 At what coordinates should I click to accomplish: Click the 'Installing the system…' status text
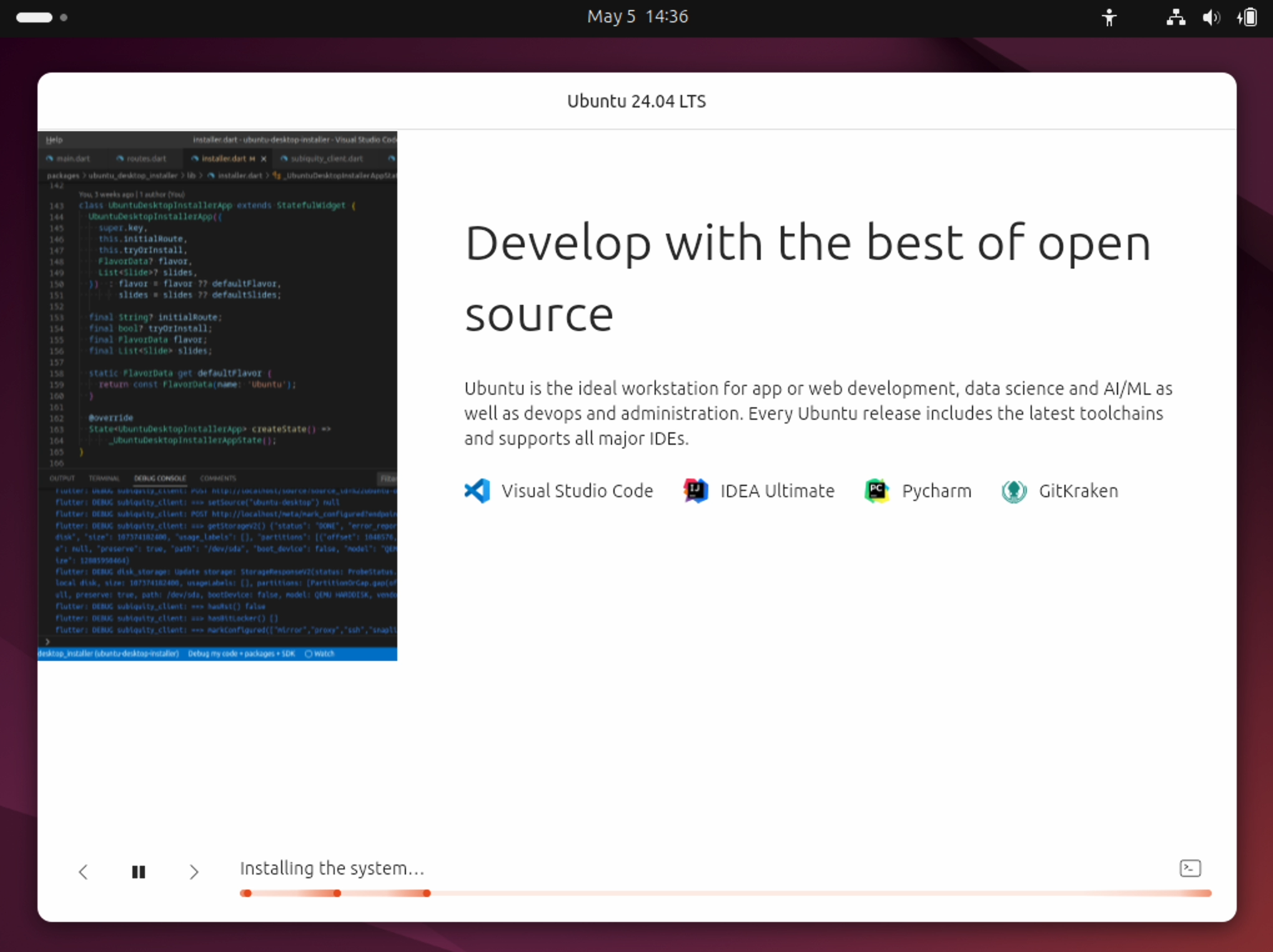tap(332, 868)
